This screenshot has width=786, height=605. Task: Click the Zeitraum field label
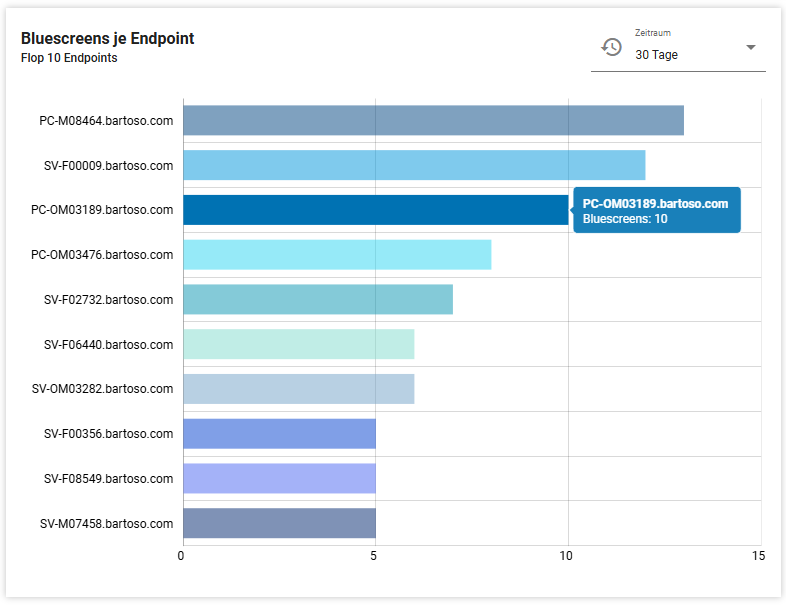652,33
